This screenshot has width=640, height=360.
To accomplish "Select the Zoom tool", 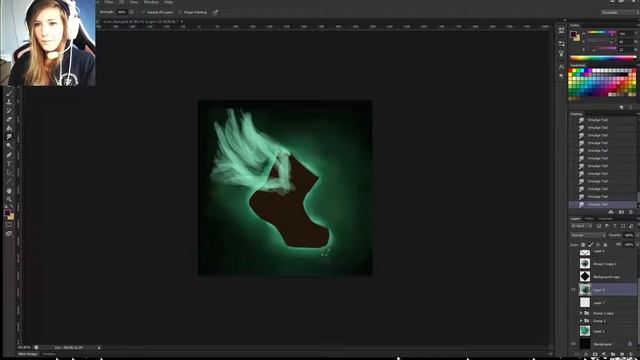I will (x=9, y=199).
